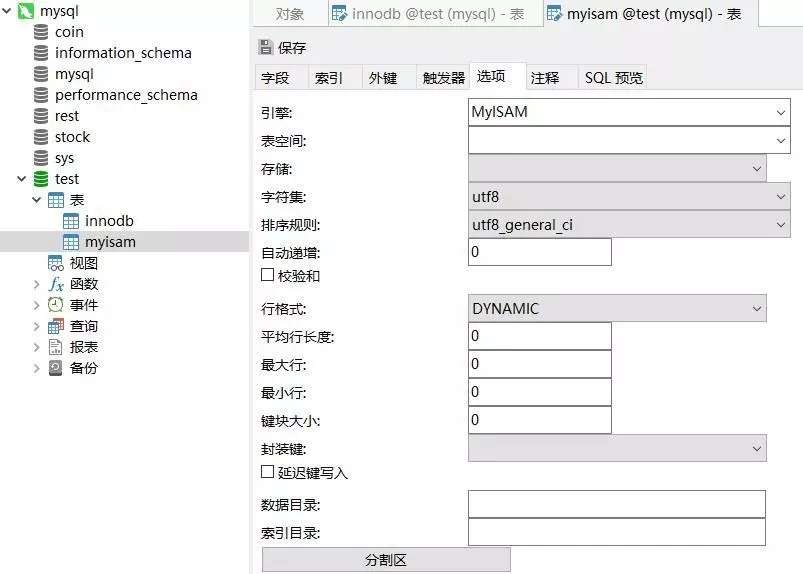Enable the 延迟键写入 checkbox
803x574 pixels.
pyautogui.click(x=267, y=472)
